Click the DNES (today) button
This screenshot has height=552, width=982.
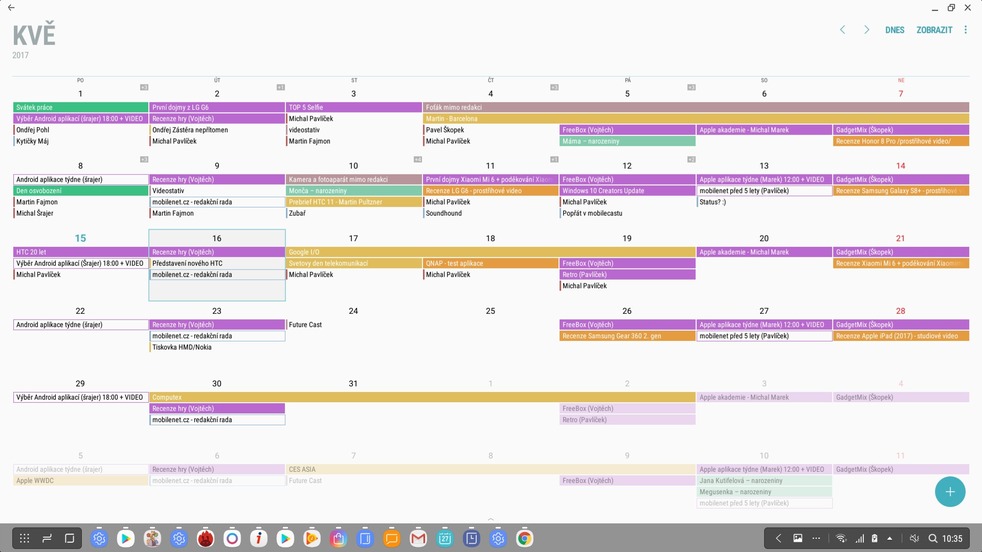point(894,30)
